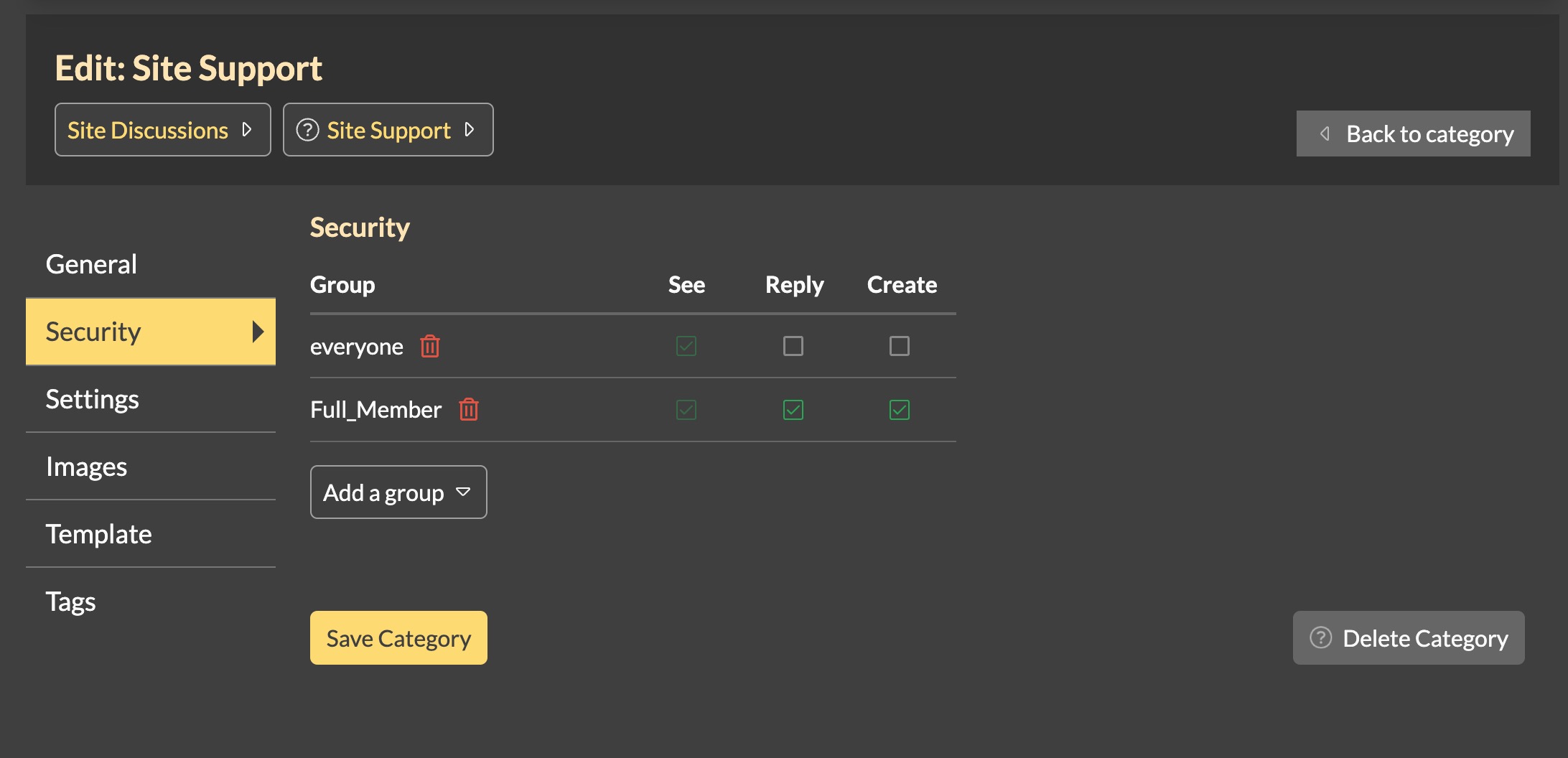Switch to the General tab
Viewport: 1568px width, 758px height.
tap(91, 264)
